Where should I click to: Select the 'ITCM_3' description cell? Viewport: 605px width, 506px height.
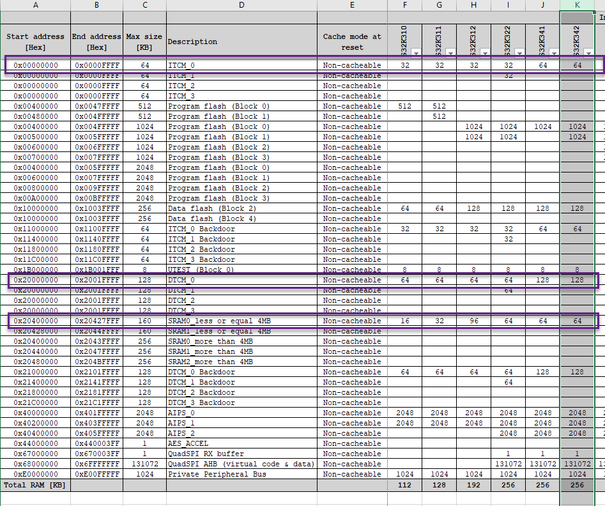point(242,96)
